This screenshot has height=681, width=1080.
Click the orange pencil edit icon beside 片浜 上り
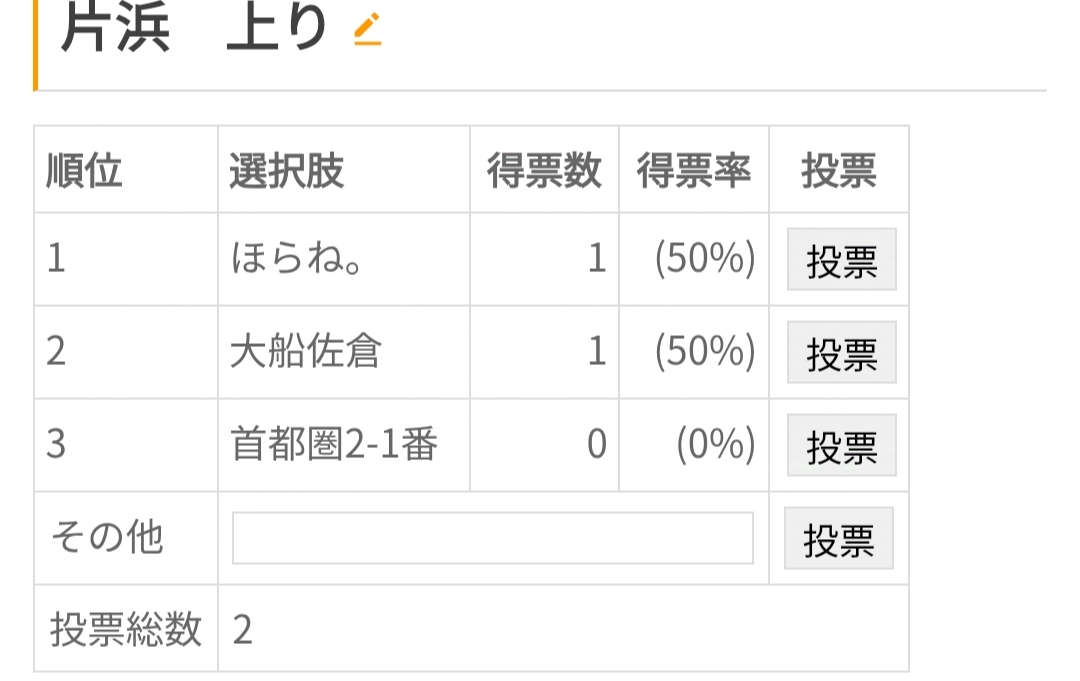pyautogui.click(x=368, y=30)
